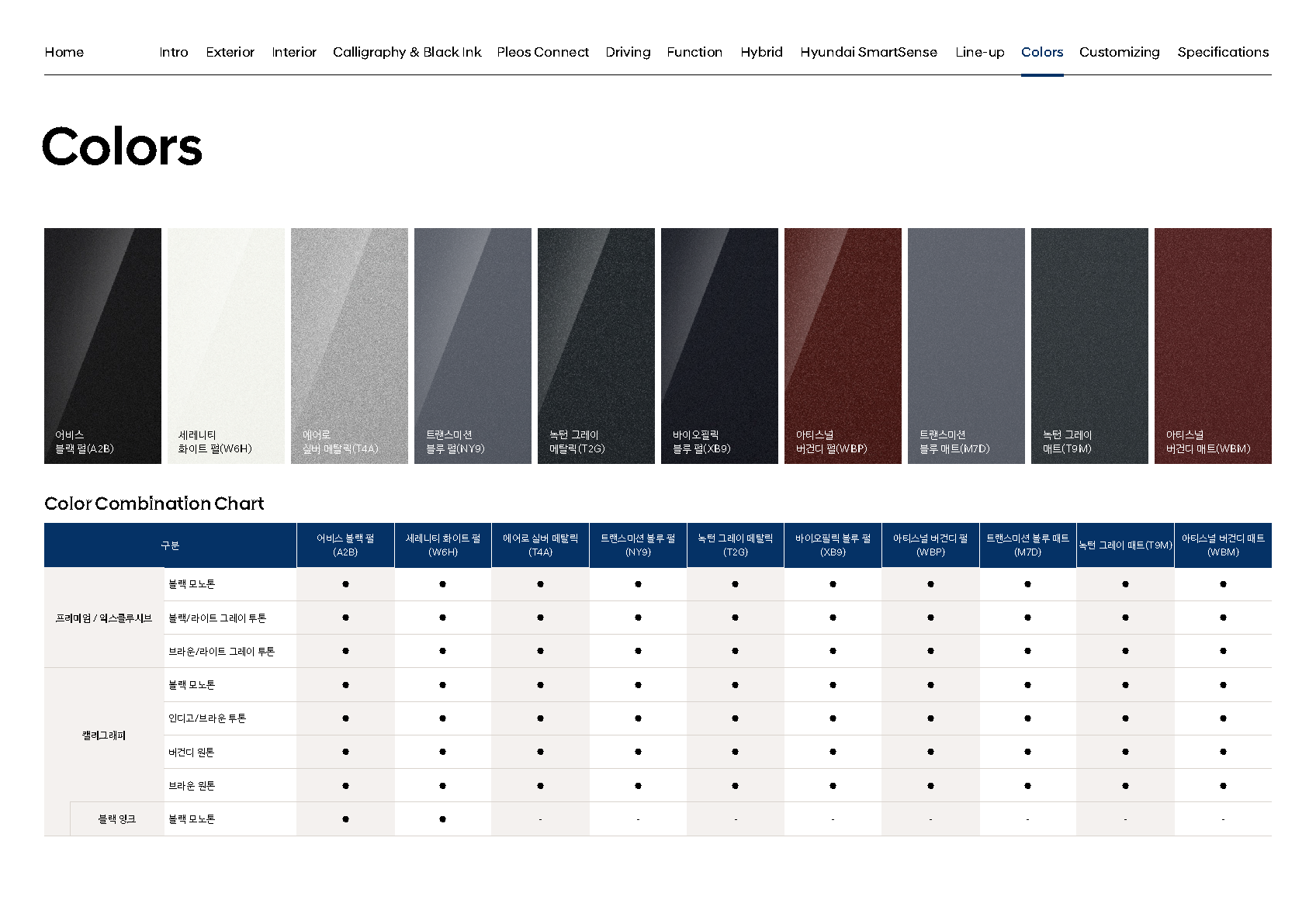Navigate to the Driving section
This screenshot has height=924, width=1316.
point(629,52)
